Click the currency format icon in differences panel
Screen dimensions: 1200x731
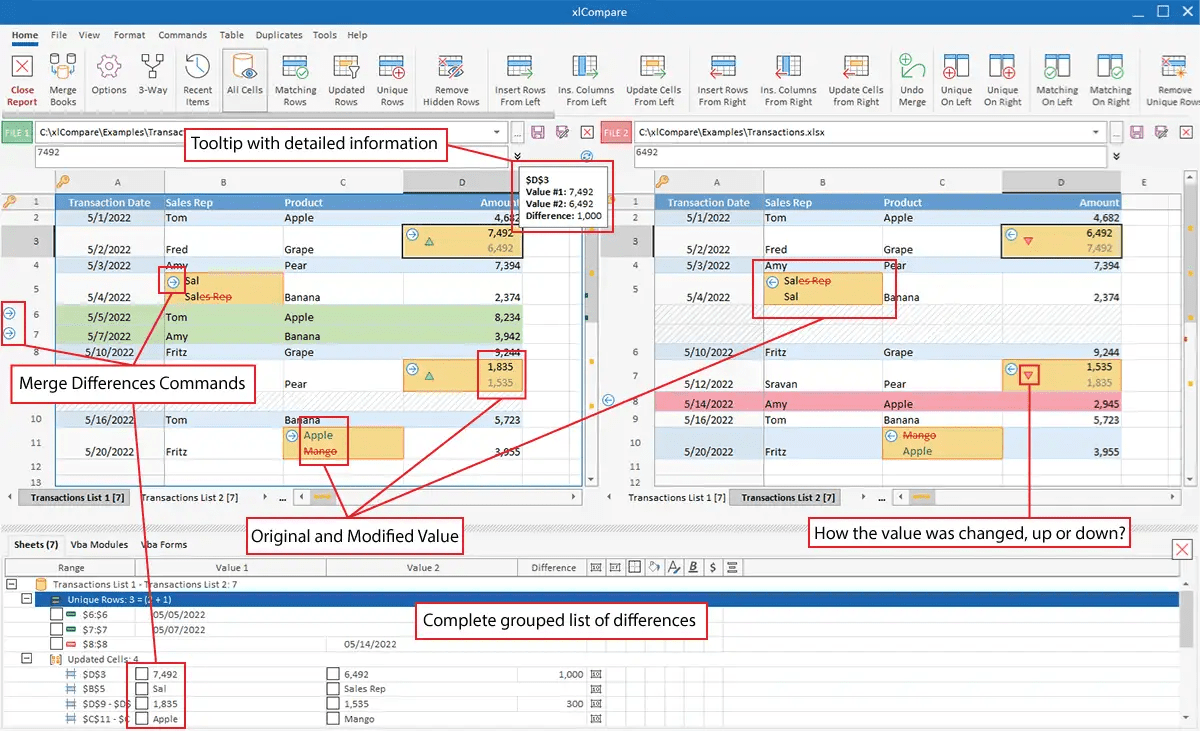(x=712, y=568)
